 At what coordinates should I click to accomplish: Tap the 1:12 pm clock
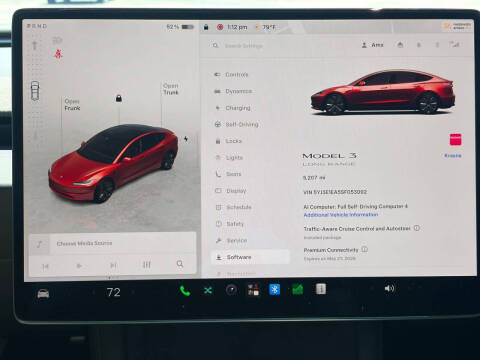point(237,27)
